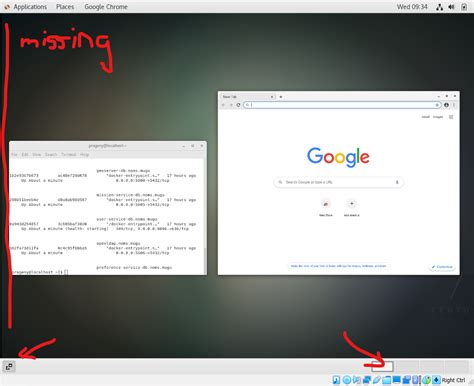Click the bookmark star in Chrome address bar
Image resolution: width=474 pixels, height=386 pixels.
point(437,105)
